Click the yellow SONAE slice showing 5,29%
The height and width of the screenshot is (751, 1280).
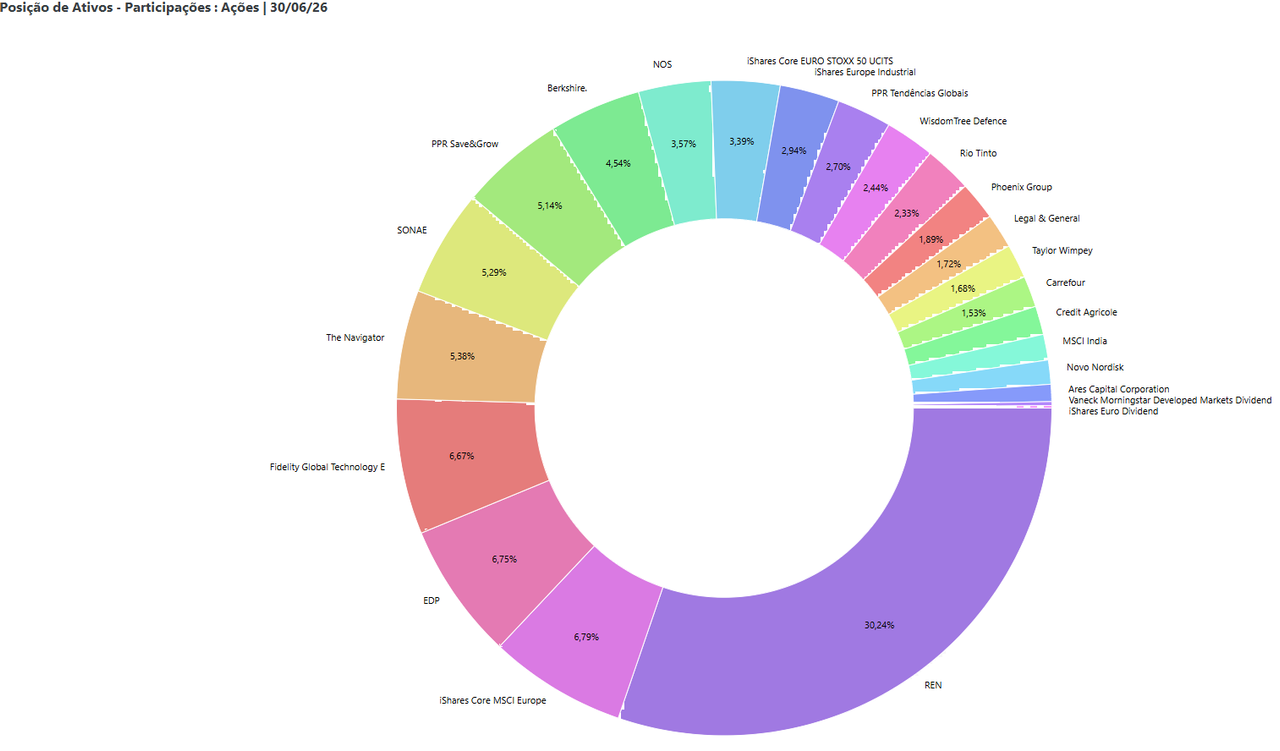pyautogui.click(x=492, y=272)
